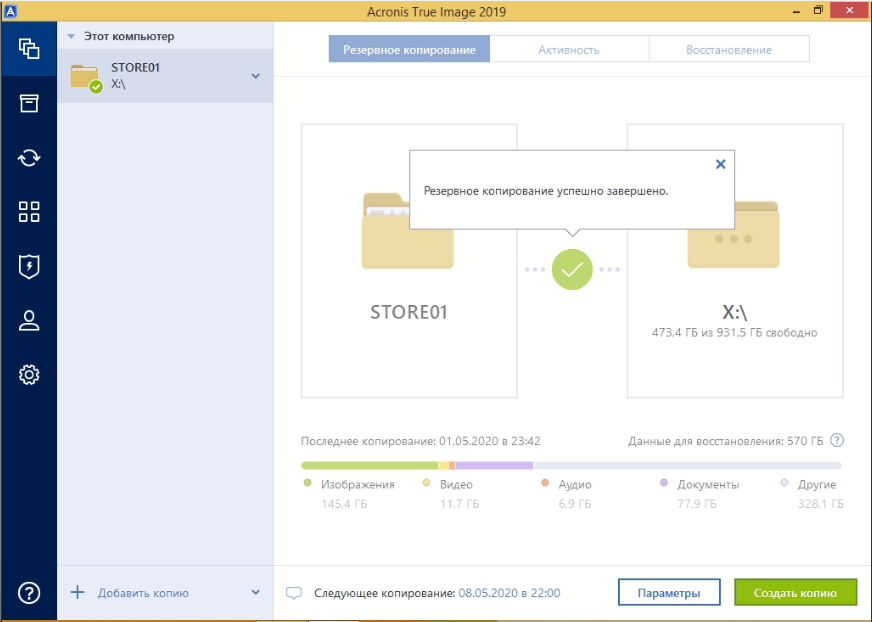Switch to 'Резервное копирование' tab
This screenshot has width=872, height=622.
409,50
